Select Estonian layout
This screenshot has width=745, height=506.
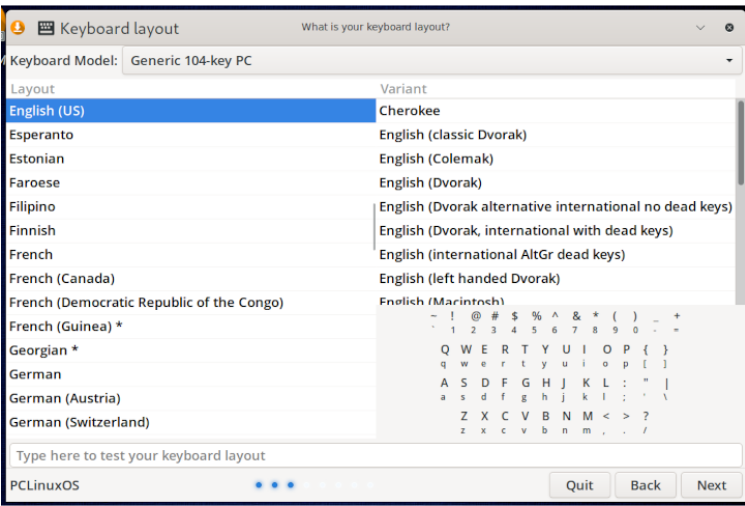[191, 159]
